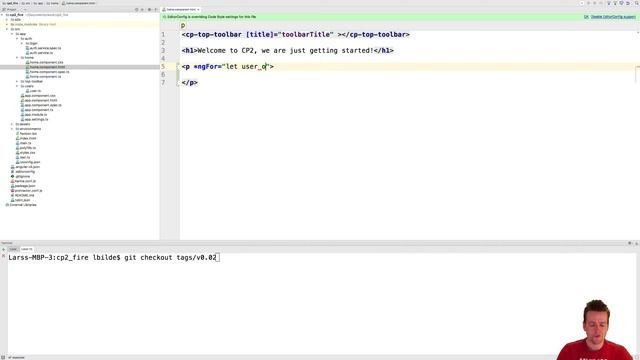Image resolution: width=640 pixels, height=360 pixels.
Task: Place cursor on editor line 3 heading
Action: 287,51
